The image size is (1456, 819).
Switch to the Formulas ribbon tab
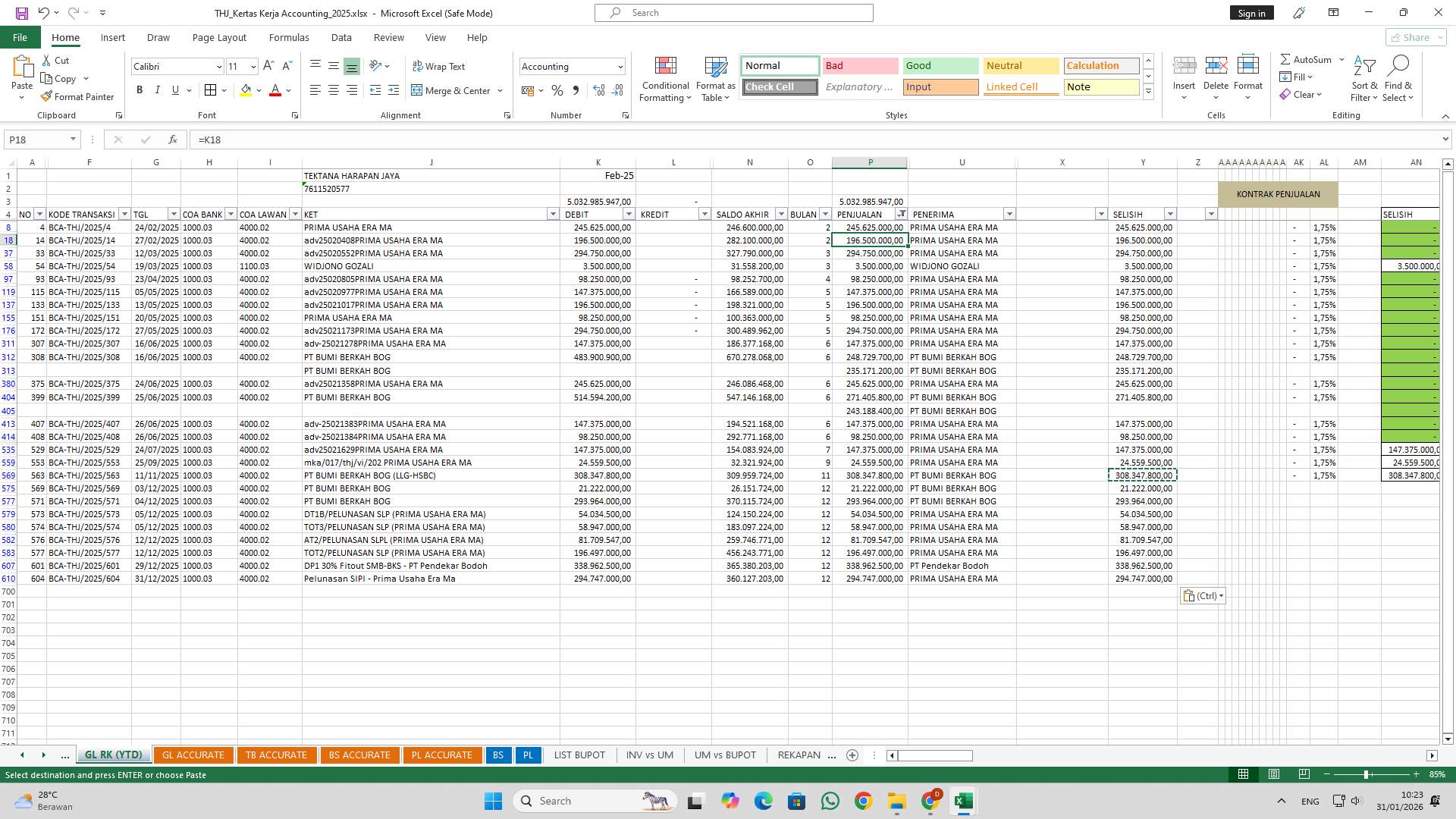point(289,37)
